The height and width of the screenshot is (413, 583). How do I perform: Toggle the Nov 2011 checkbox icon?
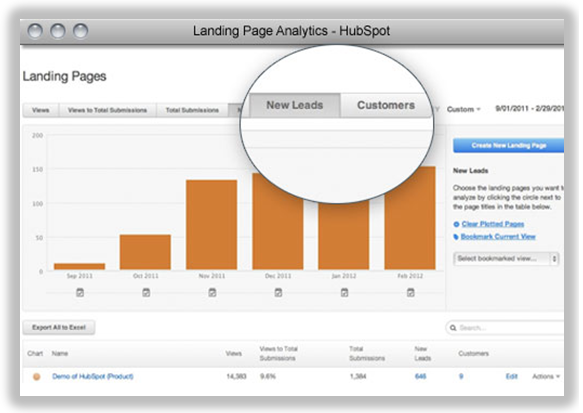click(212, 293)
